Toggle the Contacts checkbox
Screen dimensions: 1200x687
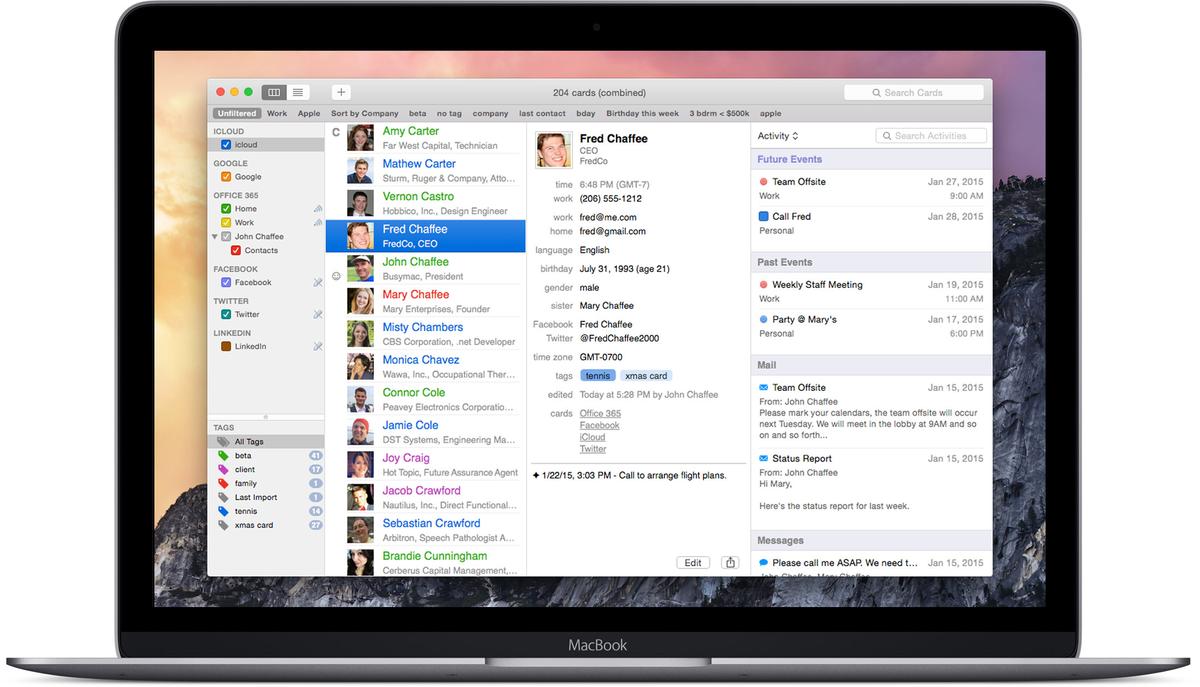pos(236,250)
